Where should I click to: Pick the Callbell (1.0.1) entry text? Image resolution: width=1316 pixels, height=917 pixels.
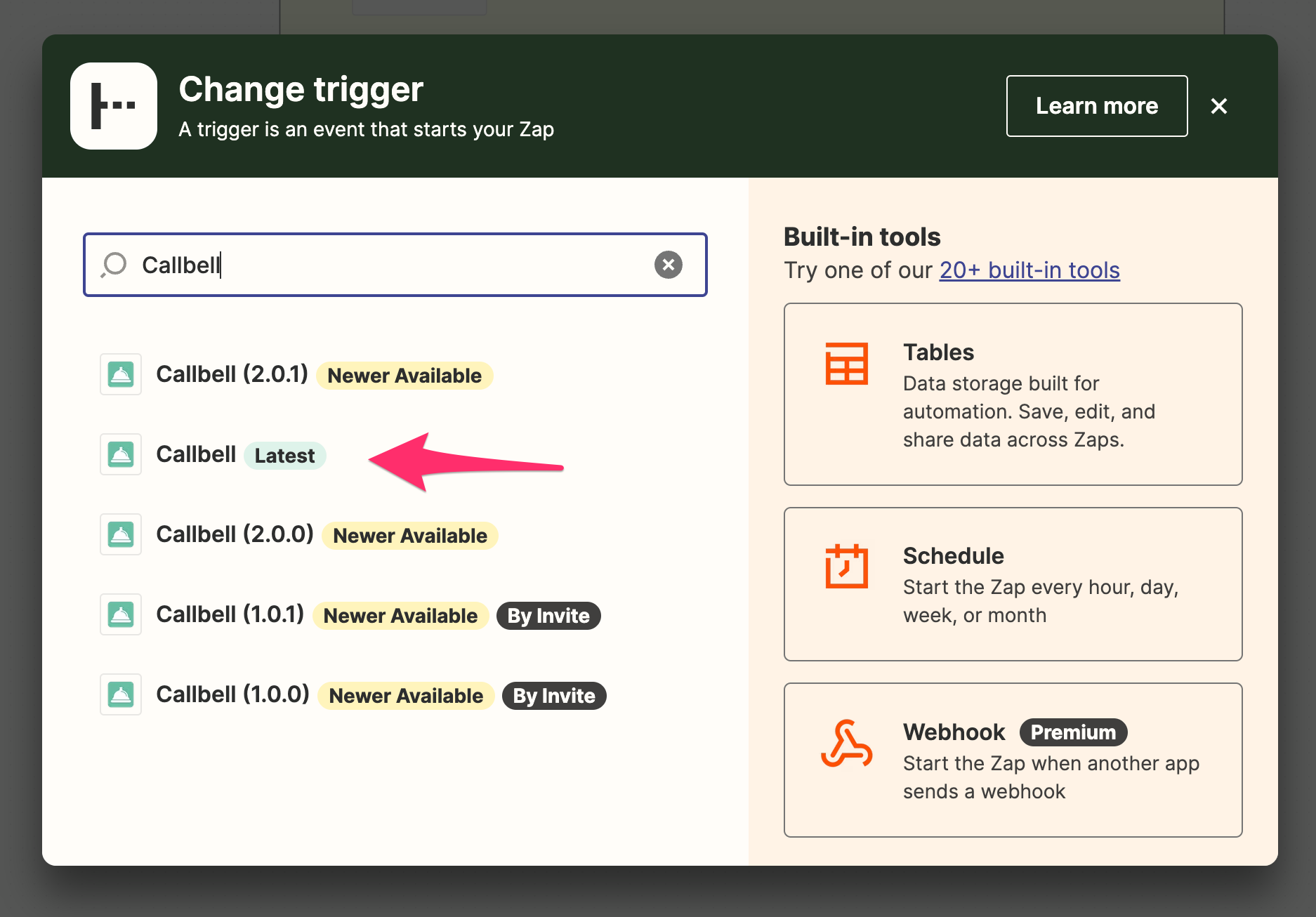pyautogui.click(x=230, y=614)
